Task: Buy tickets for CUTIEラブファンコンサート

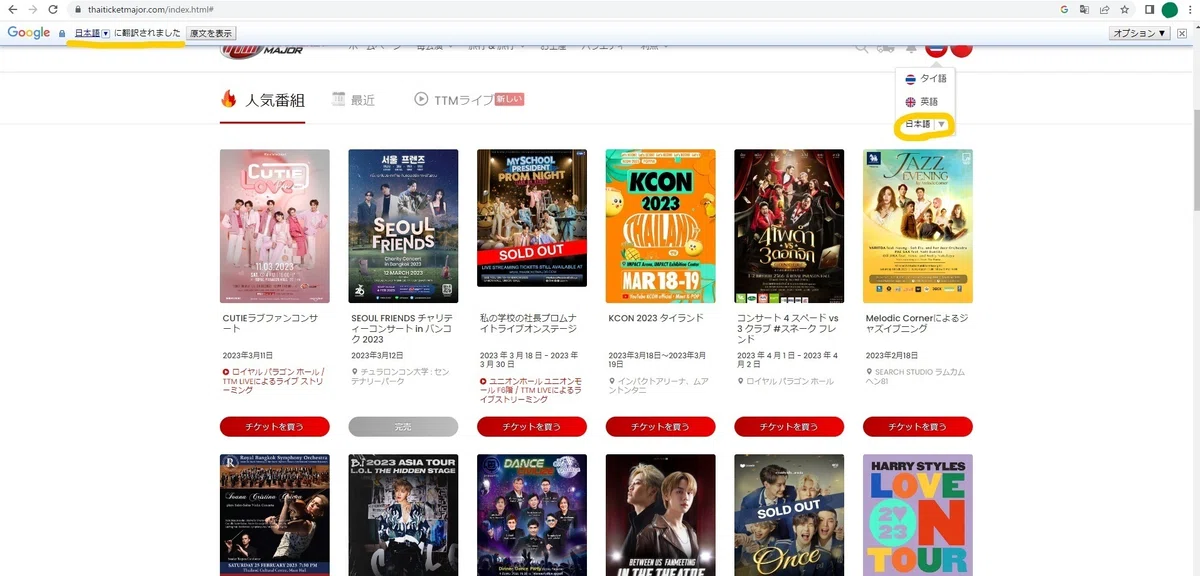Action: (x=275, y=427)
